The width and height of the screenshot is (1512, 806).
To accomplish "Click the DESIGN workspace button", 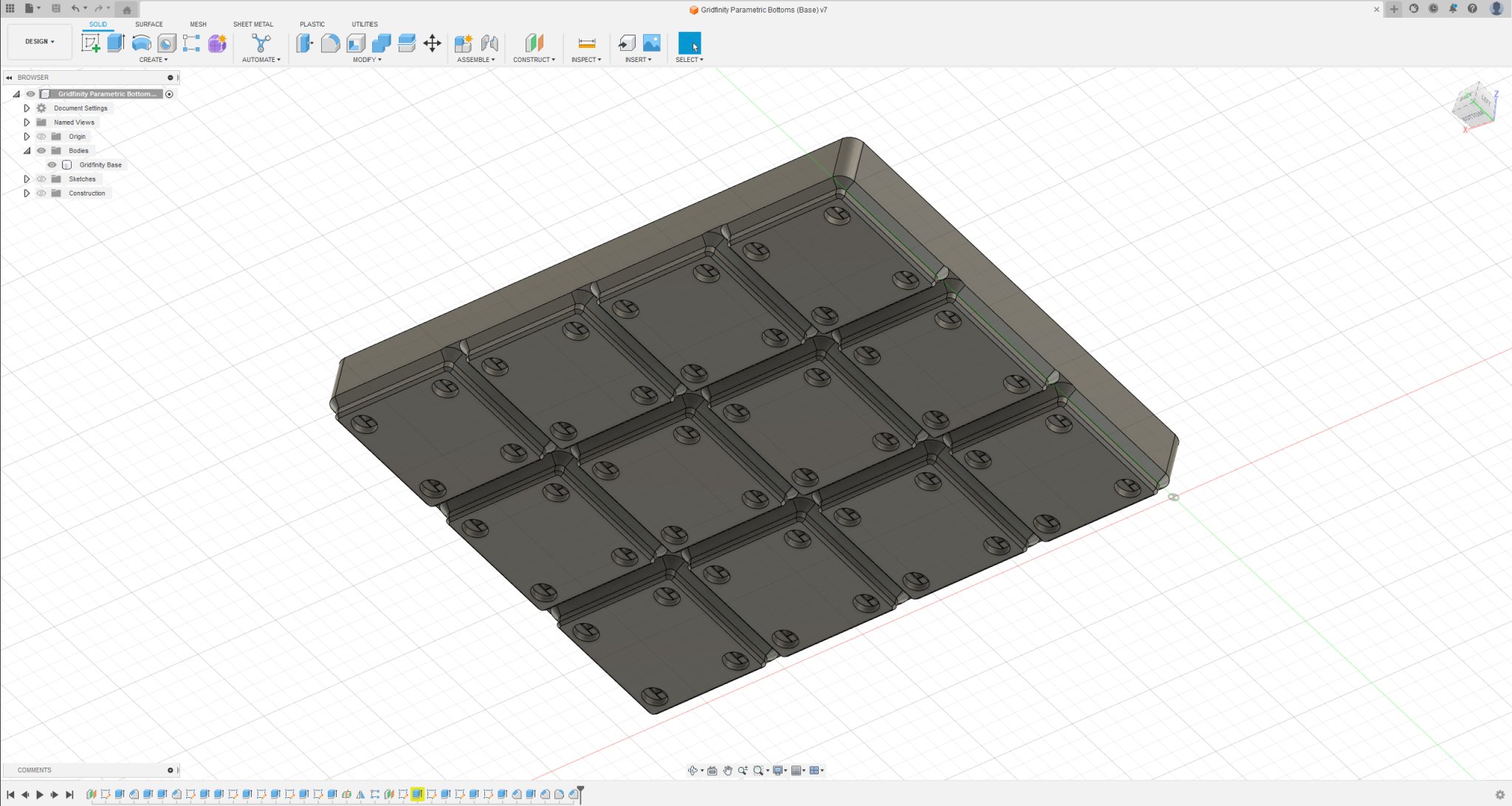I will pos(39,41).
